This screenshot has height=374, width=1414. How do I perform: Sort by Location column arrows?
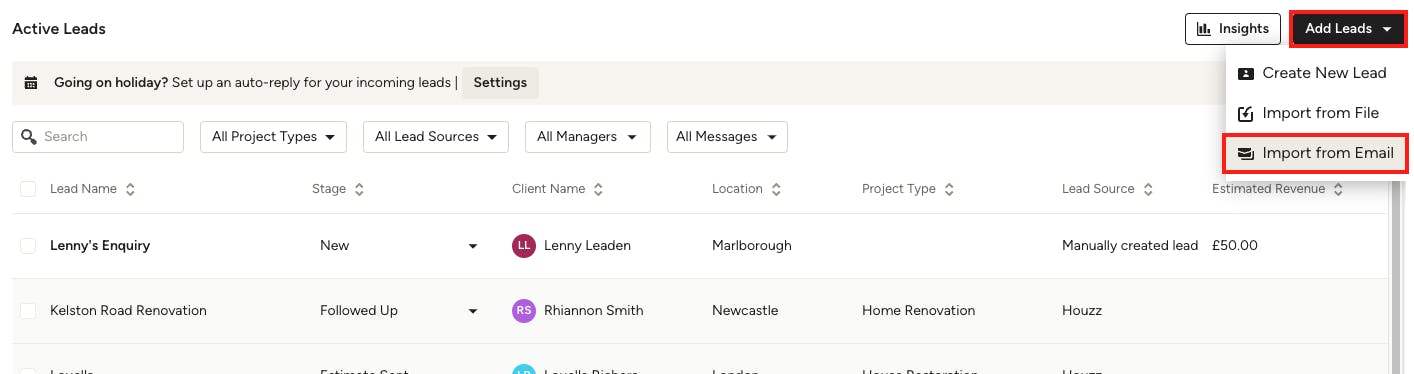point(776,189)
